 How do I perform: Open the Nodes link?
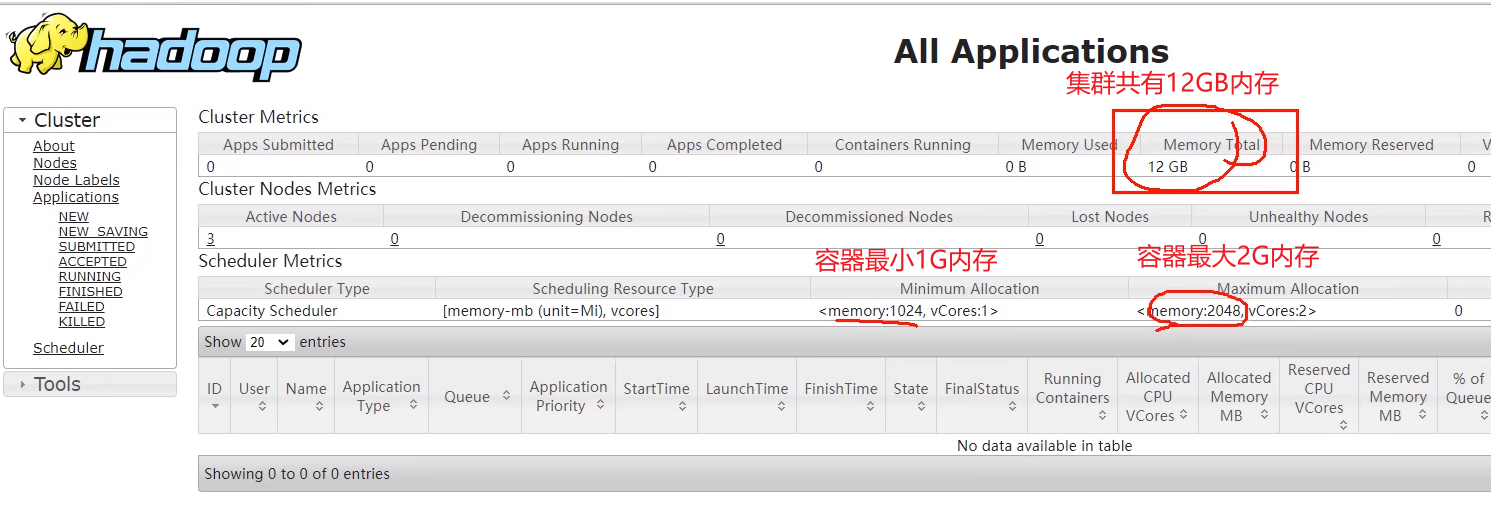(x=55, y=163)
